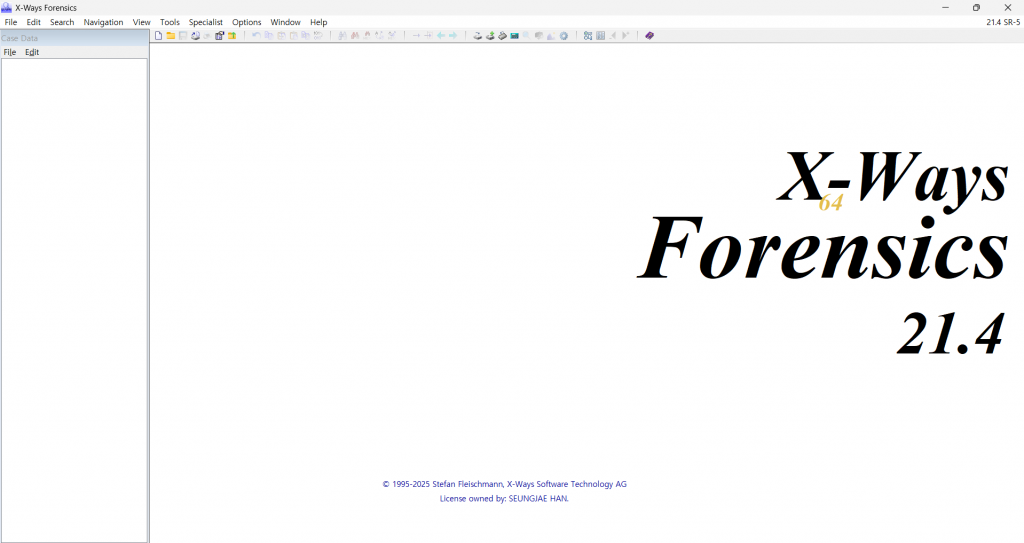Click the Go To Offset arrow icon
Screen dimensions: 1024x543
tap(416, 36)
